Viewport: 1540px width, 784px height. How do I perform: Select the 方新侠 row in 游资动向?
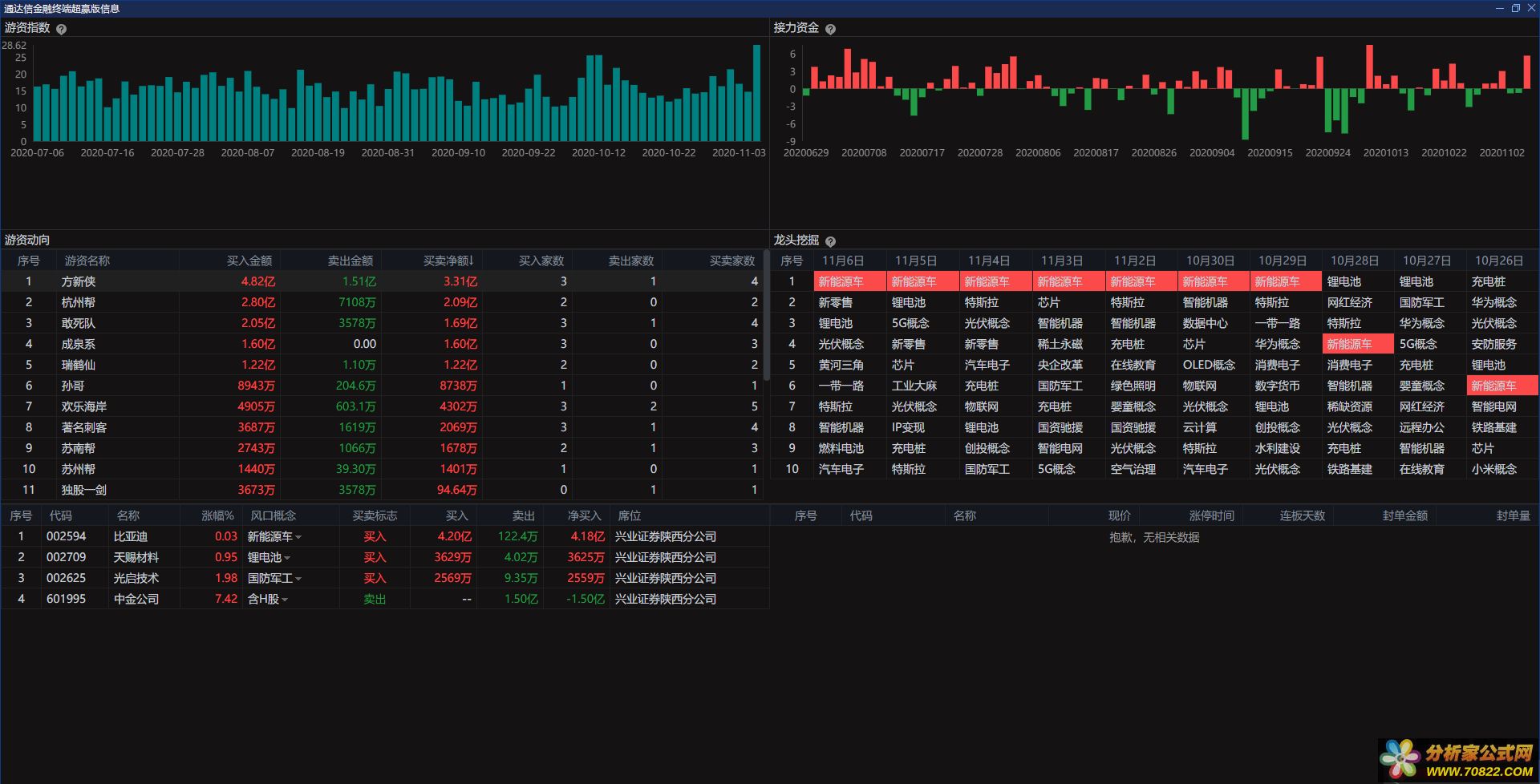[383, 281]
